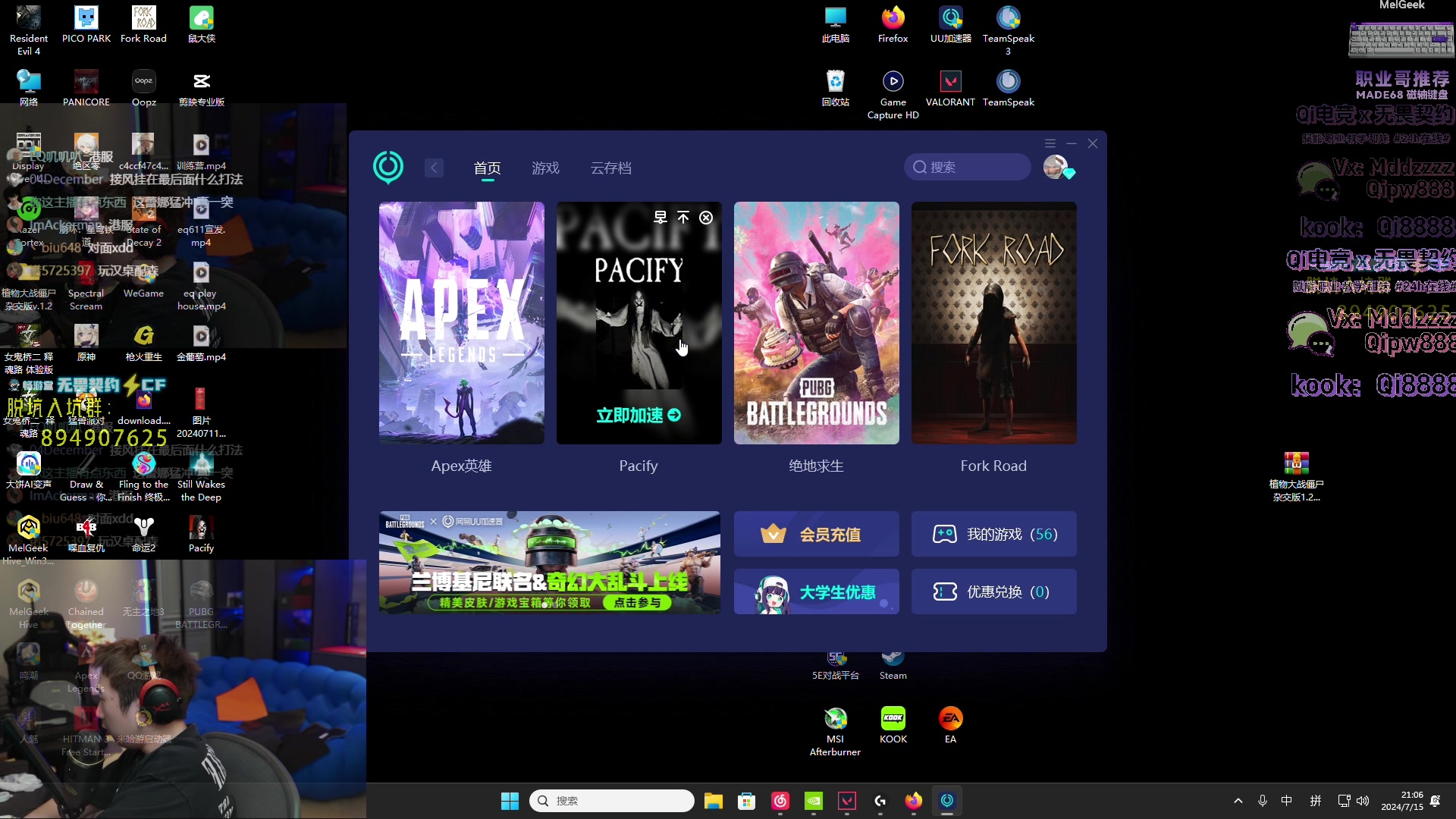Select the UU加速器 desktop shortcut
This screenshot has height=819, width=1456.
pos(951,25)
